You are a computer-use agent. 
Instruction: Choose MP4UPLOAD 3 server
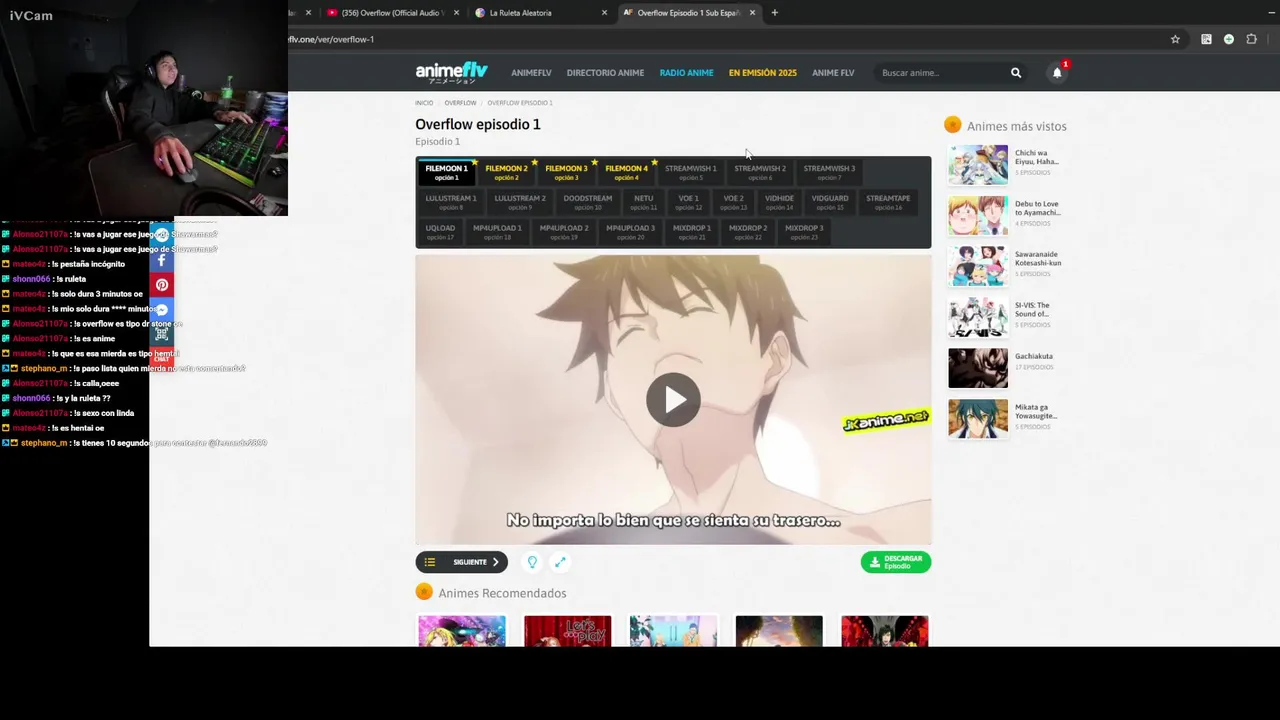[630, 232]
